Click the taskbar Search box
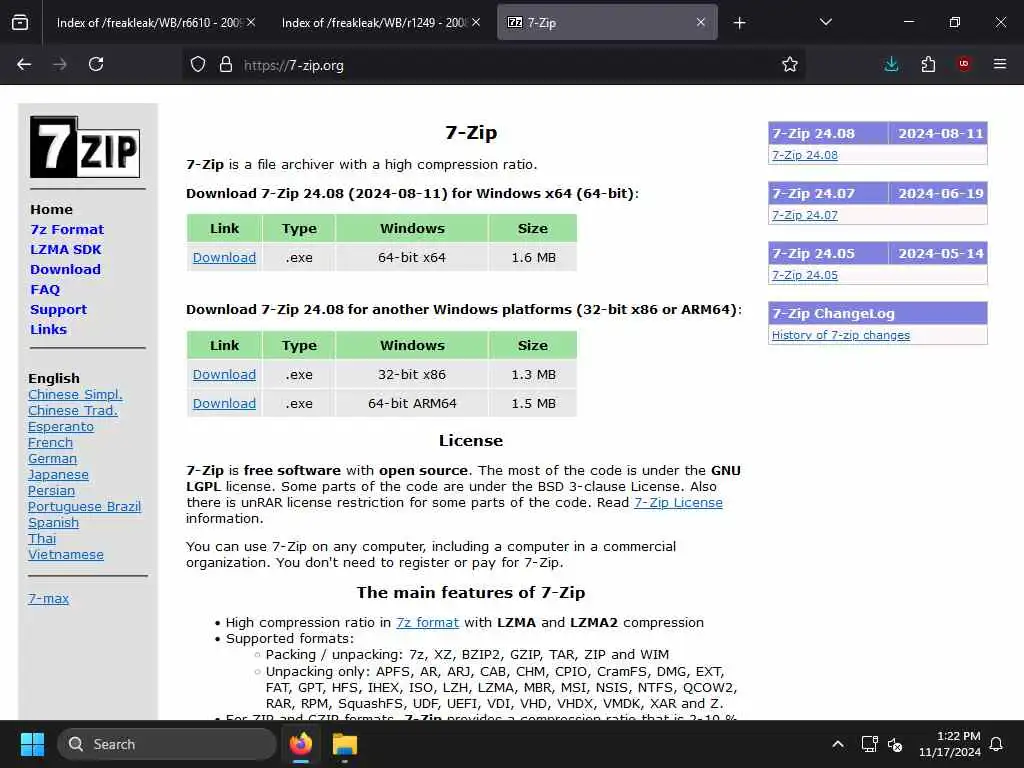Image resolution: width=1024 pixels, height=768 pixels. [167, 744]
